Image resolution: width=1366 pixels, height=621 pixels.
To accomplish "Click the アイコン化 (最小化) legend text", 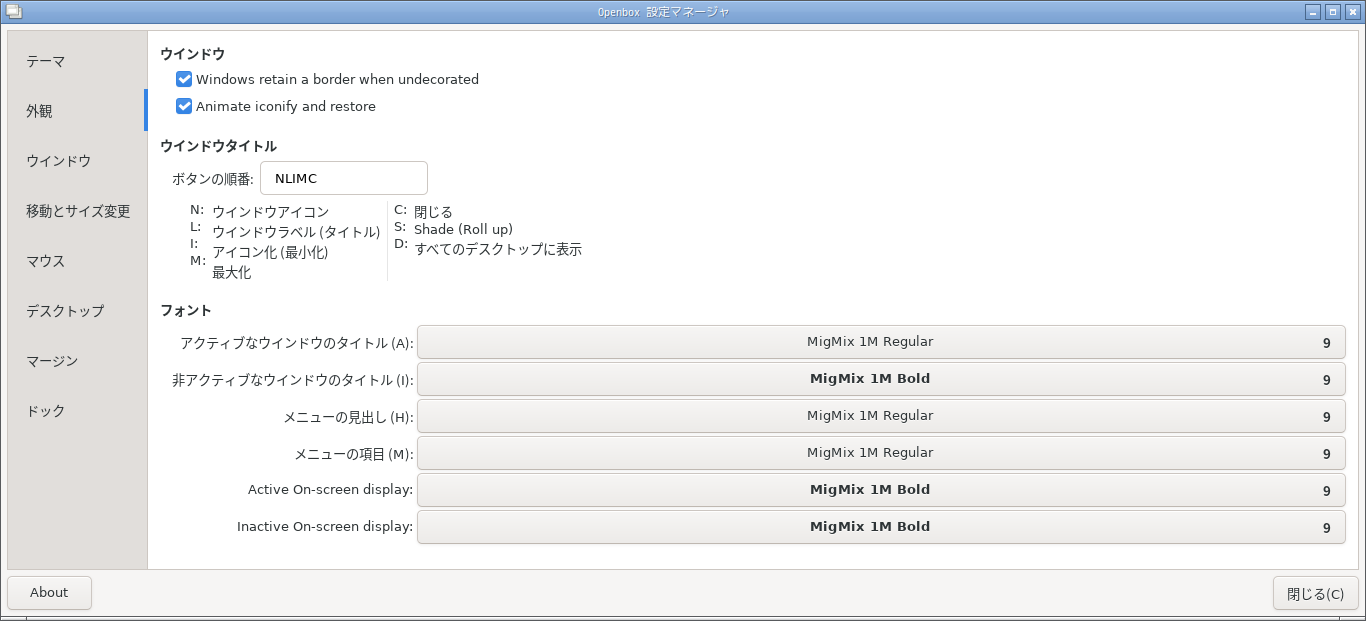I will (270, 252).
